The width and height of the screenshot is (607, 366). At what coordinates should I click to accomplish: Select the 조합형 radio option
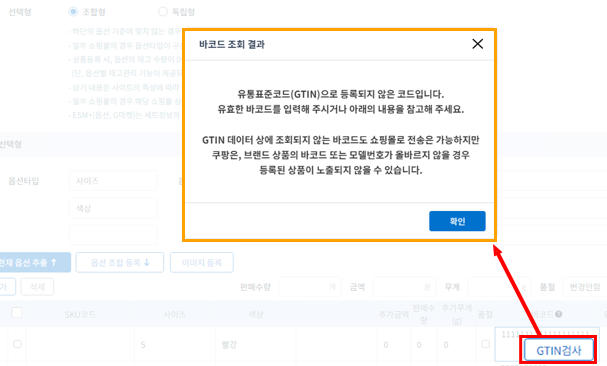73,12
